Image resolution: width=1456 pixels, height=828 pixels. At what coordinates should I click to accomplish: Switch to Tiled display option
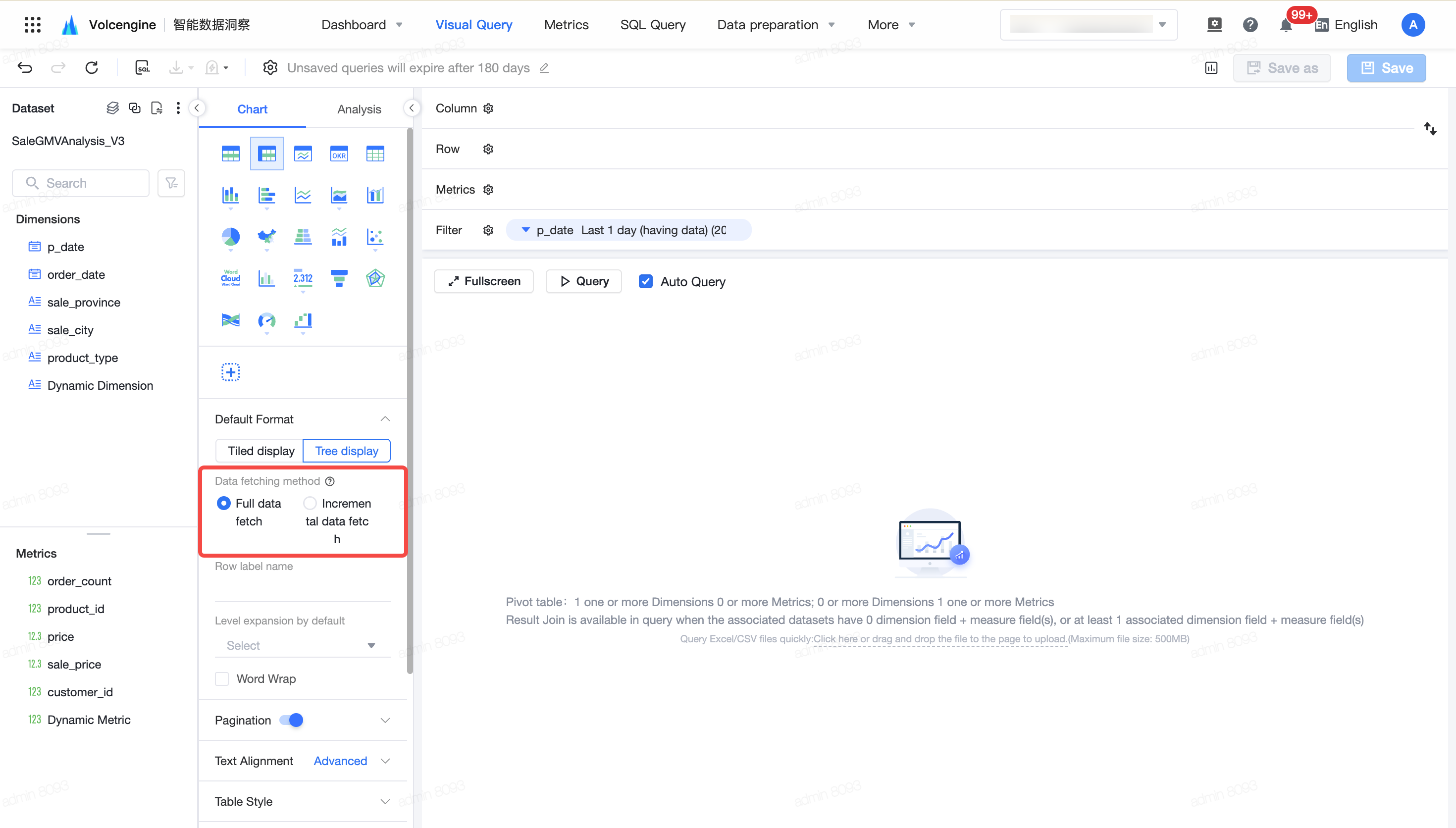click(x=260, y=450)
